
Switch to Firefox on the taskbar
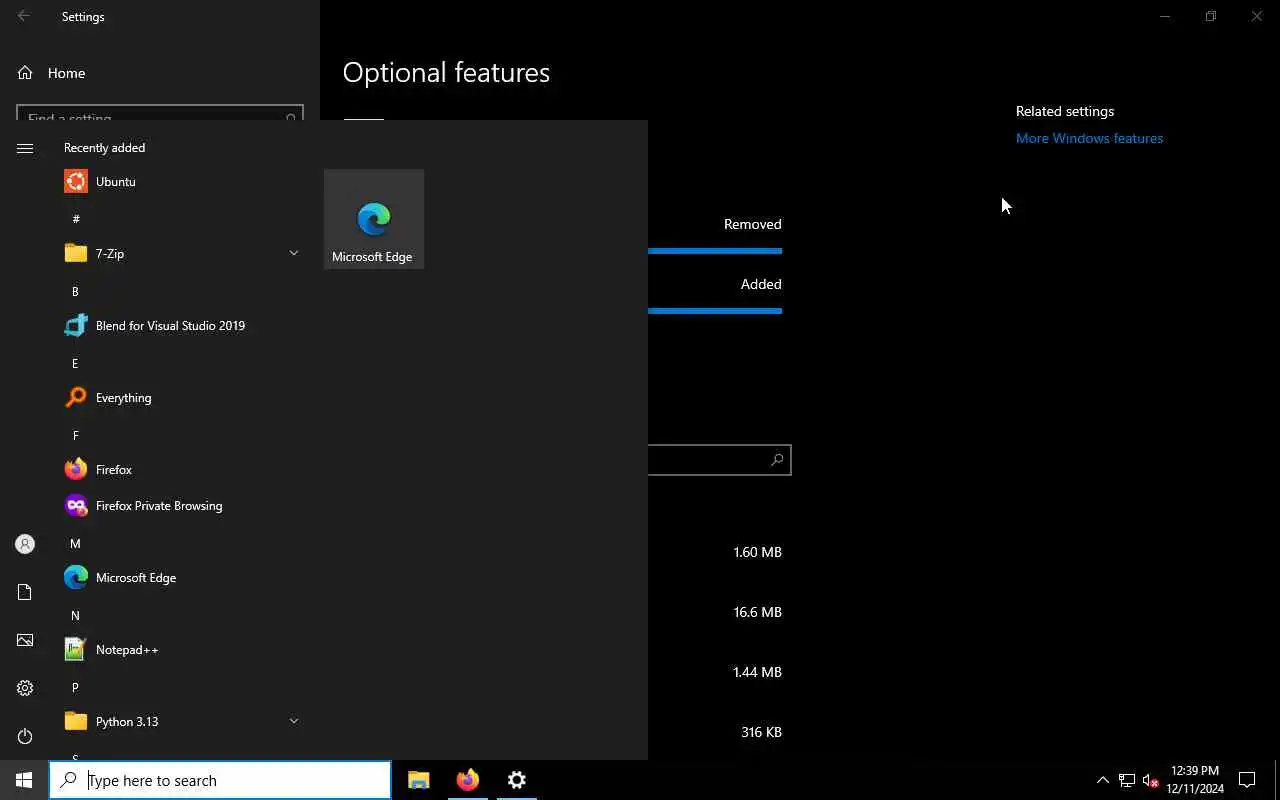point(468,780)
